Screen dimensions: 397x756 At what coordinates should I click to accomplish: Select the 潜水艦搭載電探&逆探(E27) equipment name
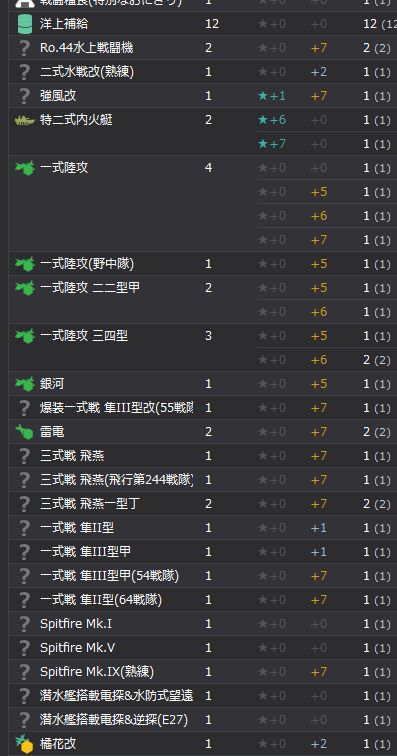(114, 720)
